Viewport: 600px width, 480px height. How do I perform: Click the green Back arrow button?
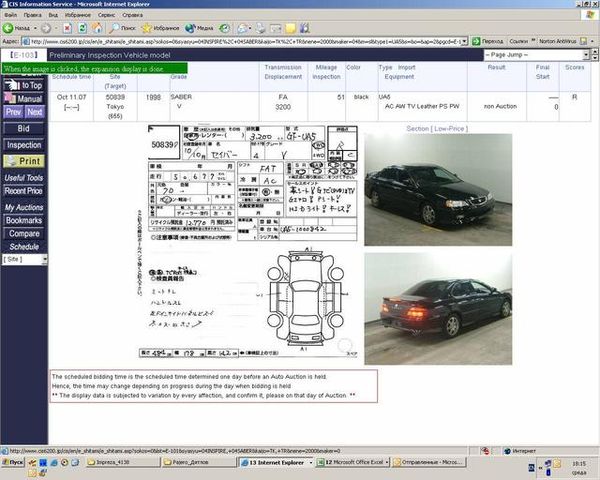16,28
